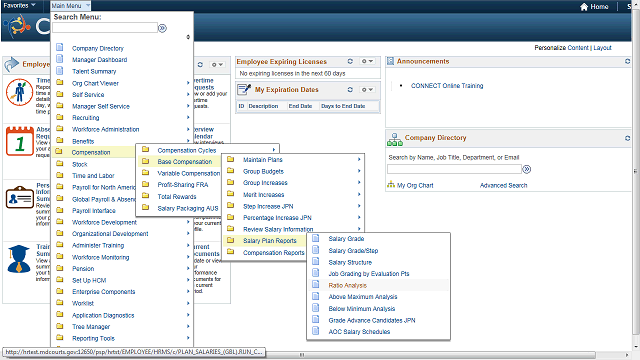Refresh the Employee Expiring Licenses pagelet
The image size is (640, 360).
point(350,61)
